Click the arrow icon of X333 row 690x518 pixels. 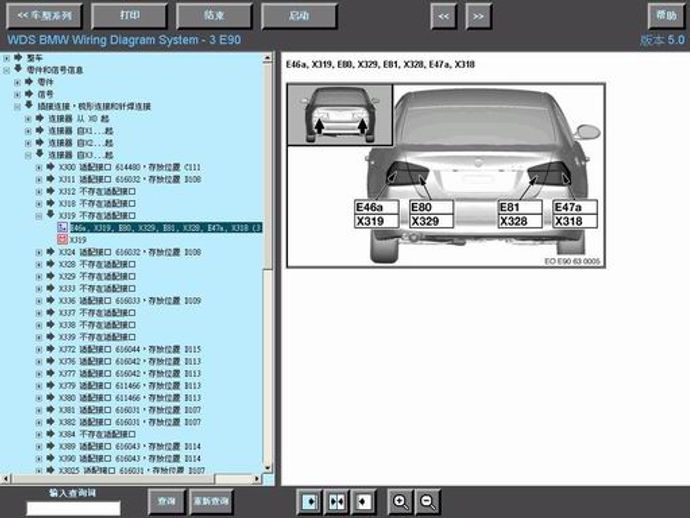coord(51,288)
